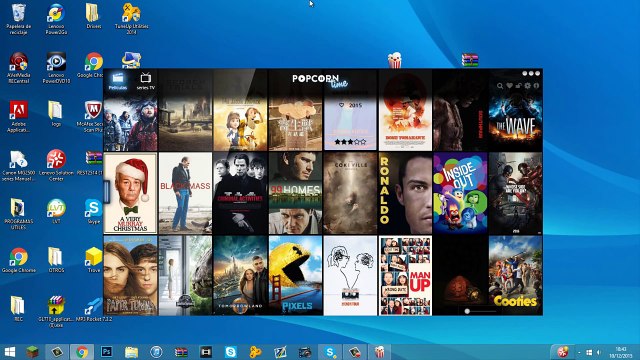Viewport: 640px width, 360px height.
Task: Open the Drivers folder on desktop
Action: 93,16
